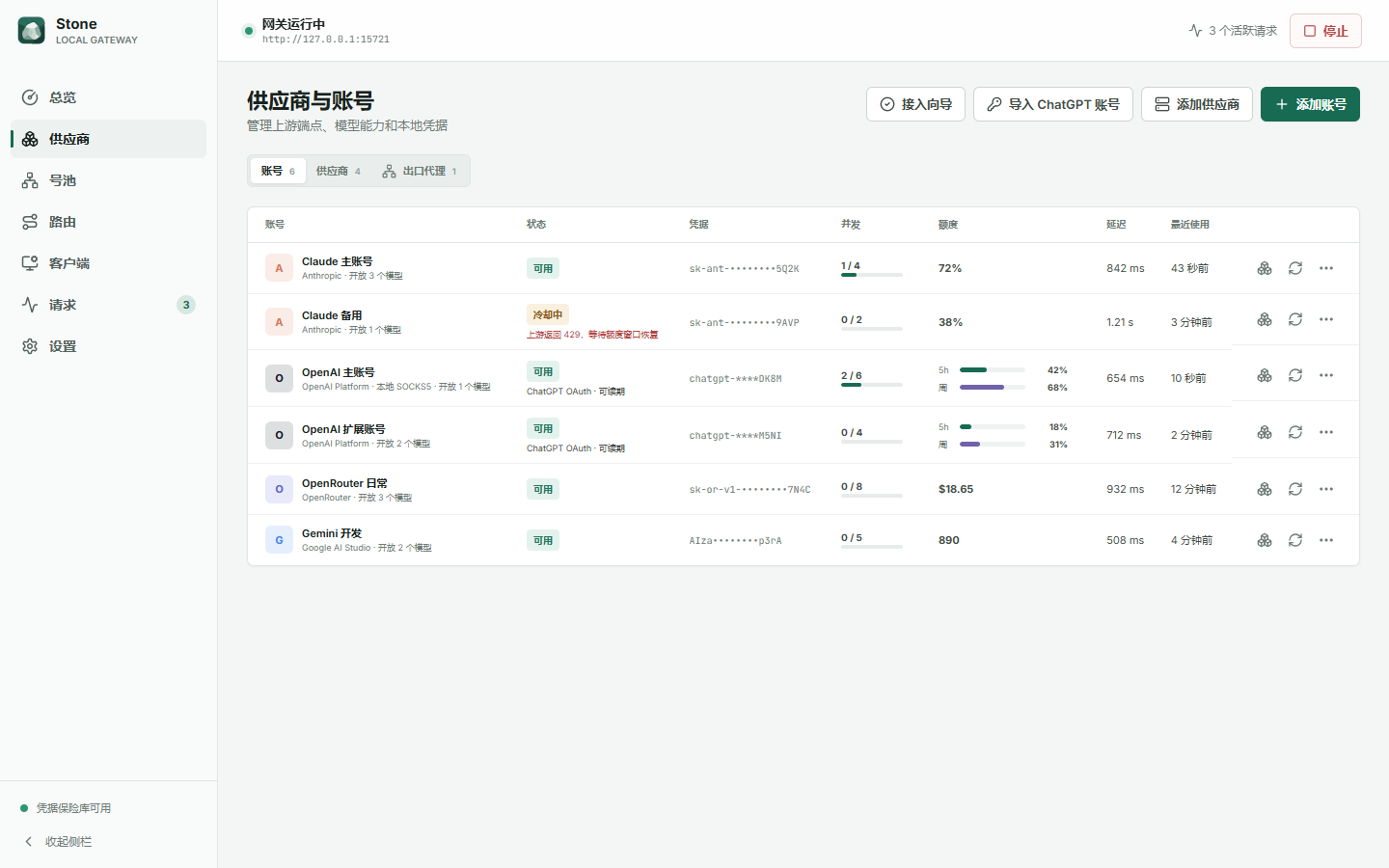The width and height of the screenshot is (1389, 868).
Task: Click the OpenAI 扩展账号 avatar icon
Action: 279,435
